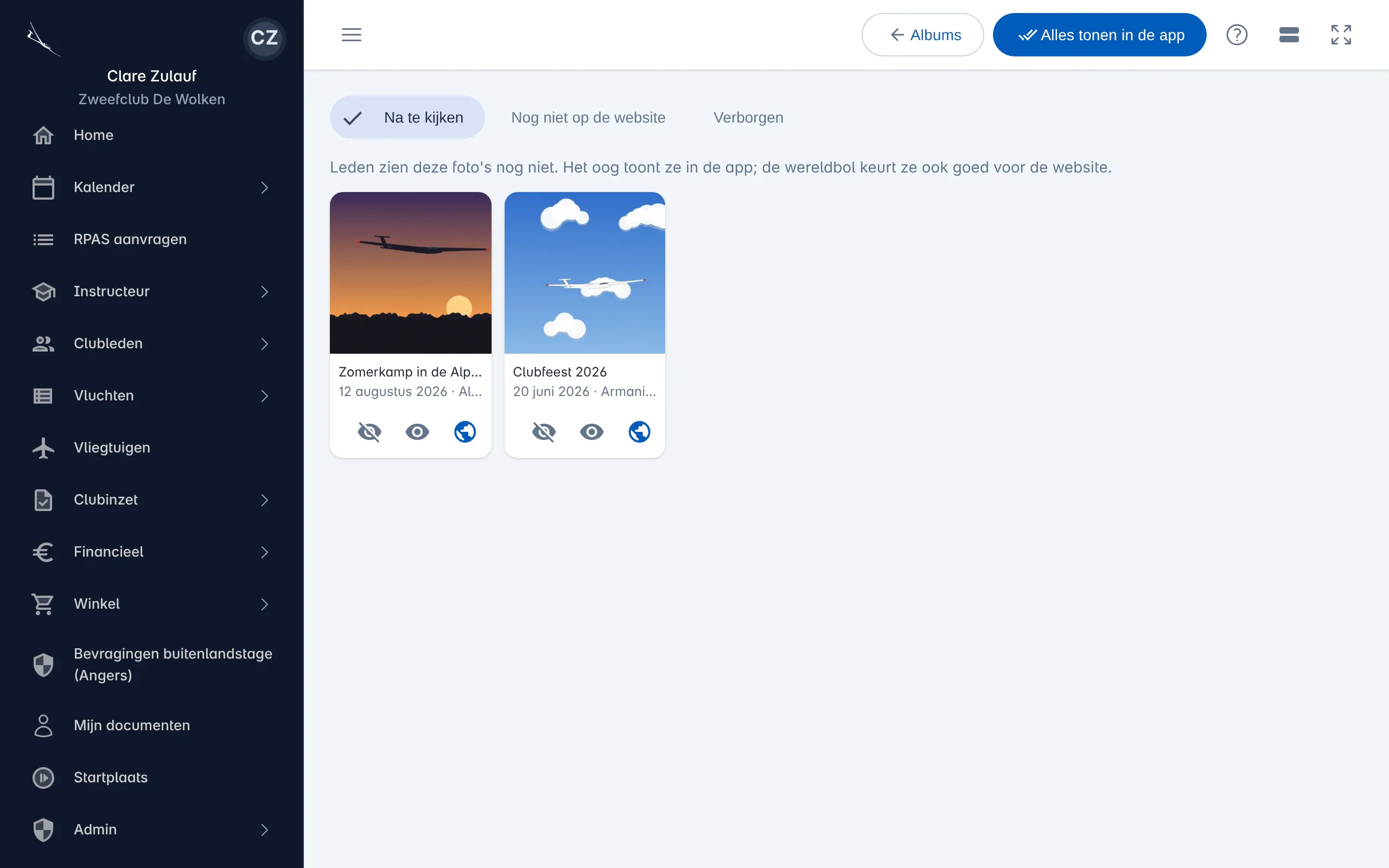Image resolution: width=1389 pixels, height=868 pixels.
Task: Open Startplaats in the sidebar
Action: pos(151,778)
